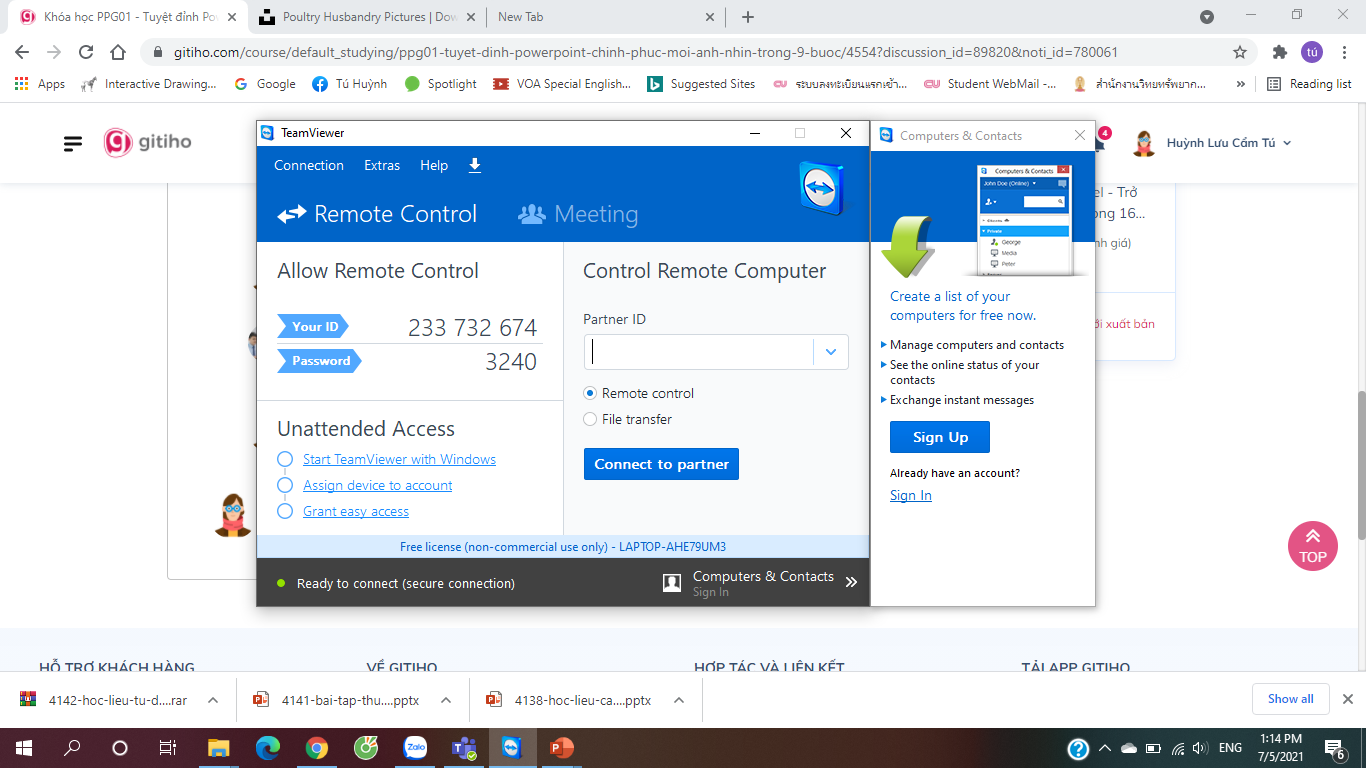Expand options for 4142-hoc-lieu rar download
This screenshot has height=768, width=1366.
[x=212, y=700]
